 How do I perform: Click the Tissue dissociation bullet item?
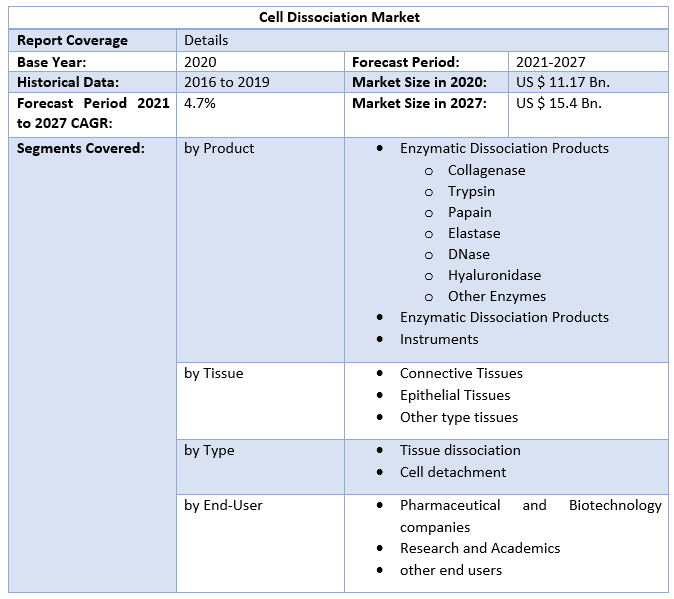point(460,450)
